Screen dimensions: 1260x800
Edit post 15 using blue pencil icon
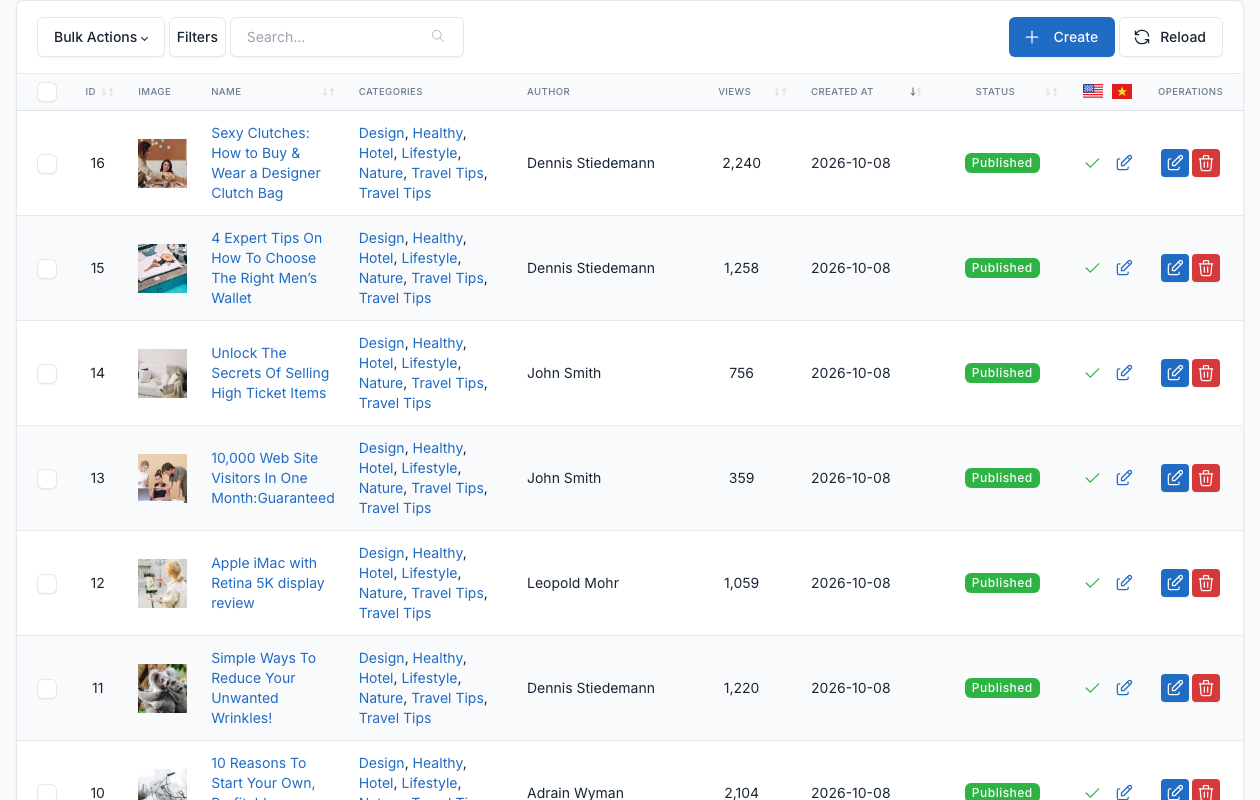click(x=1175, y=268)
